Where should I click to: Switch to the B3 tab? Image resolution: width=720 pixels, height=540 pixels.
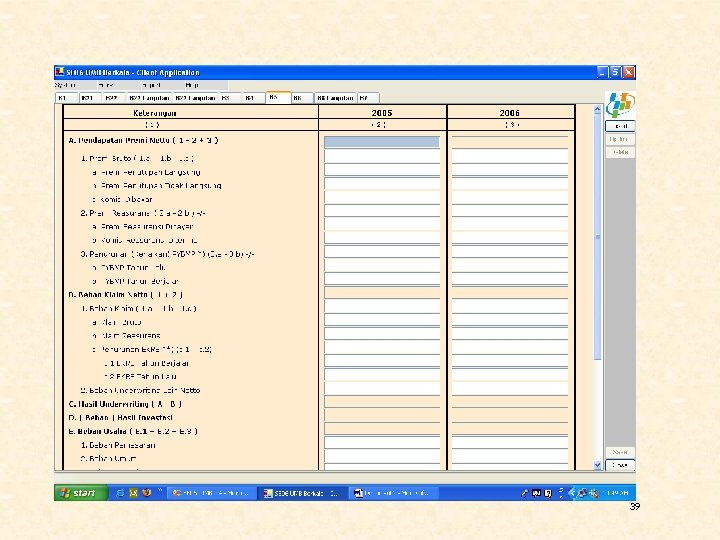point(230,98)
